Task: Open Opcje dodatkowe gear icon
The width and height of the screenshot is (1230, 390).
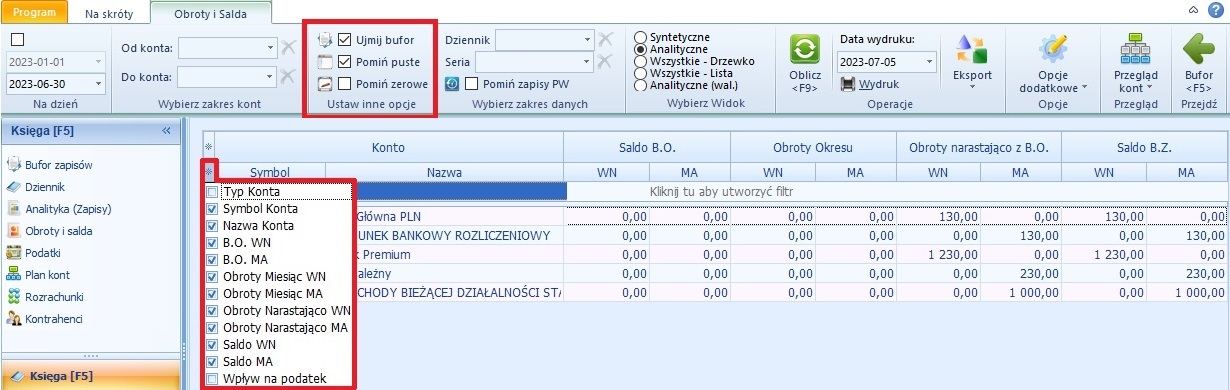Action: [x=1053, y=48]
